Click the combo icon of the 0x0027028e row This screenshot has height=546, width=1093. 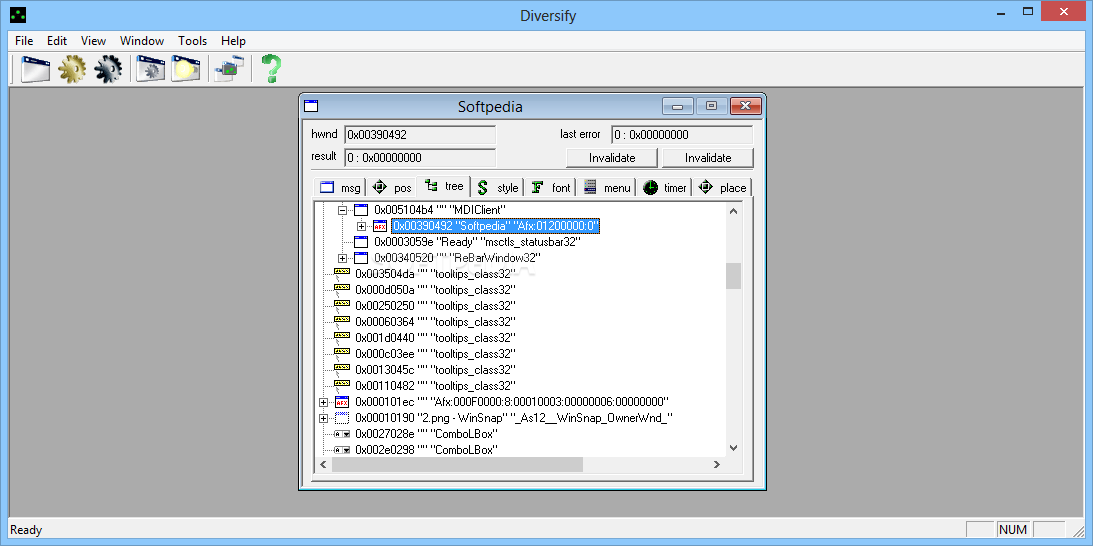[342, 434]
